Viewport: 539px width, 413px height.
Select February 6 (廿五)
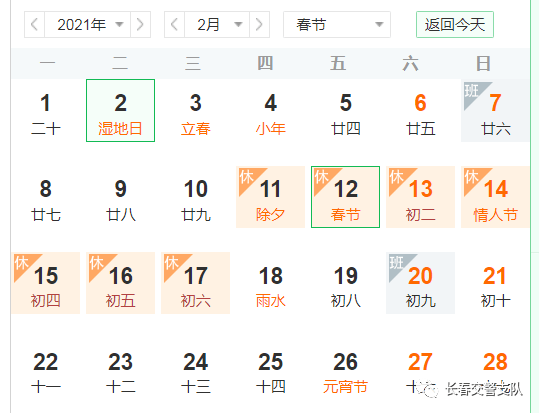click(420, 110)
